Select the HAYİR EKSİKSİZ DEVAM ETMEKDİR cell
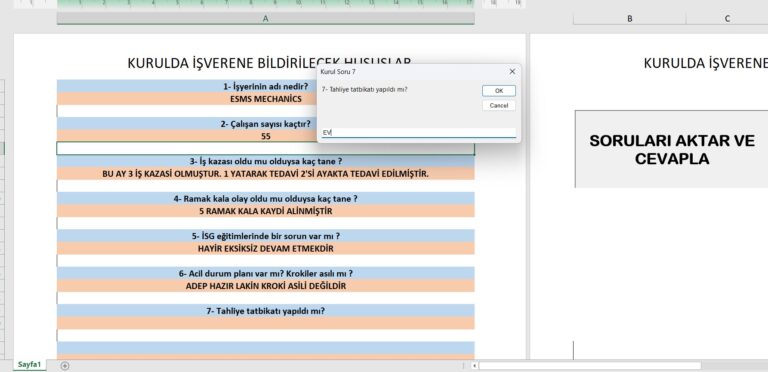 (265, 248)
